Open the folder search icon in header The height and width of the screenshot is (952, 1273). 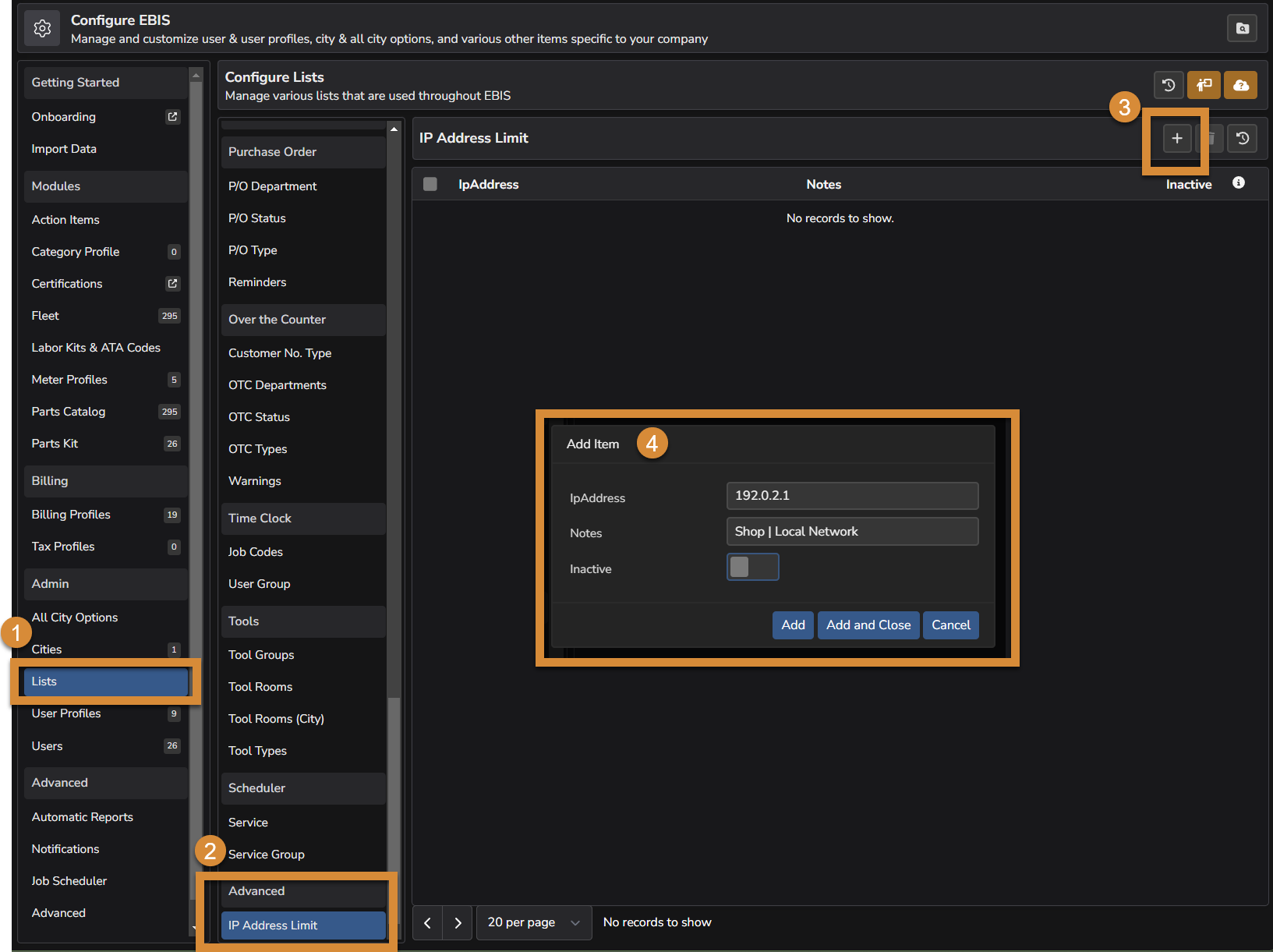pyautogui.click(x=1243, y=29)
